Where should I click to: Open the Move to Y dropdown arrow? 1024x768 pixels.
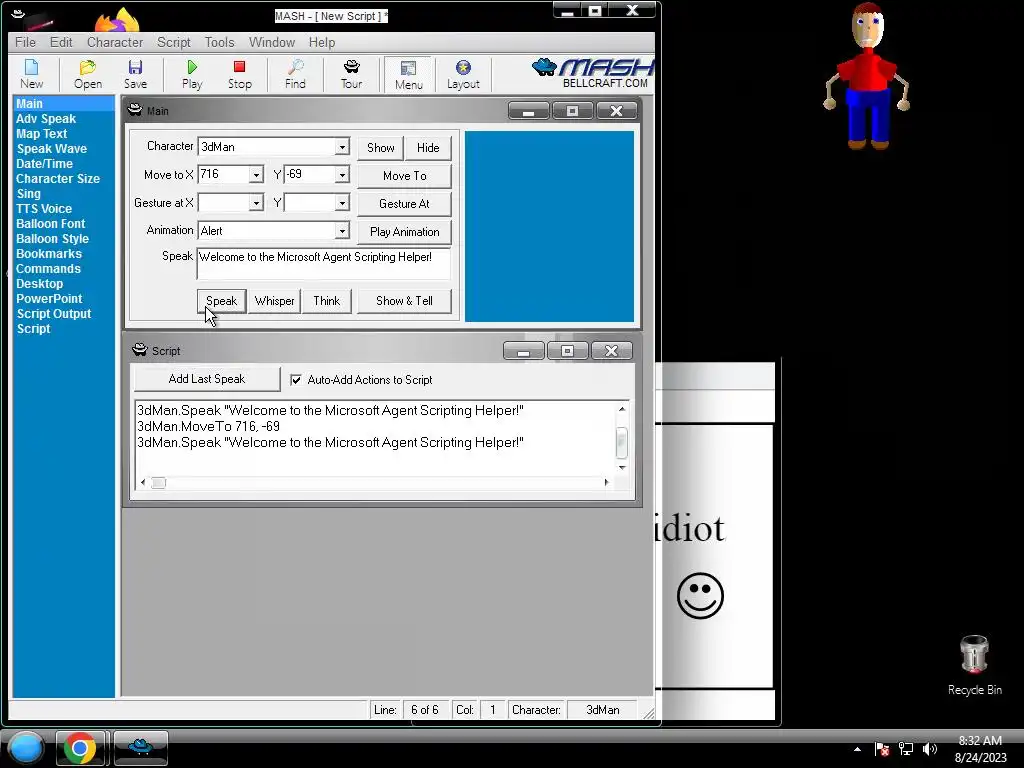342,174
